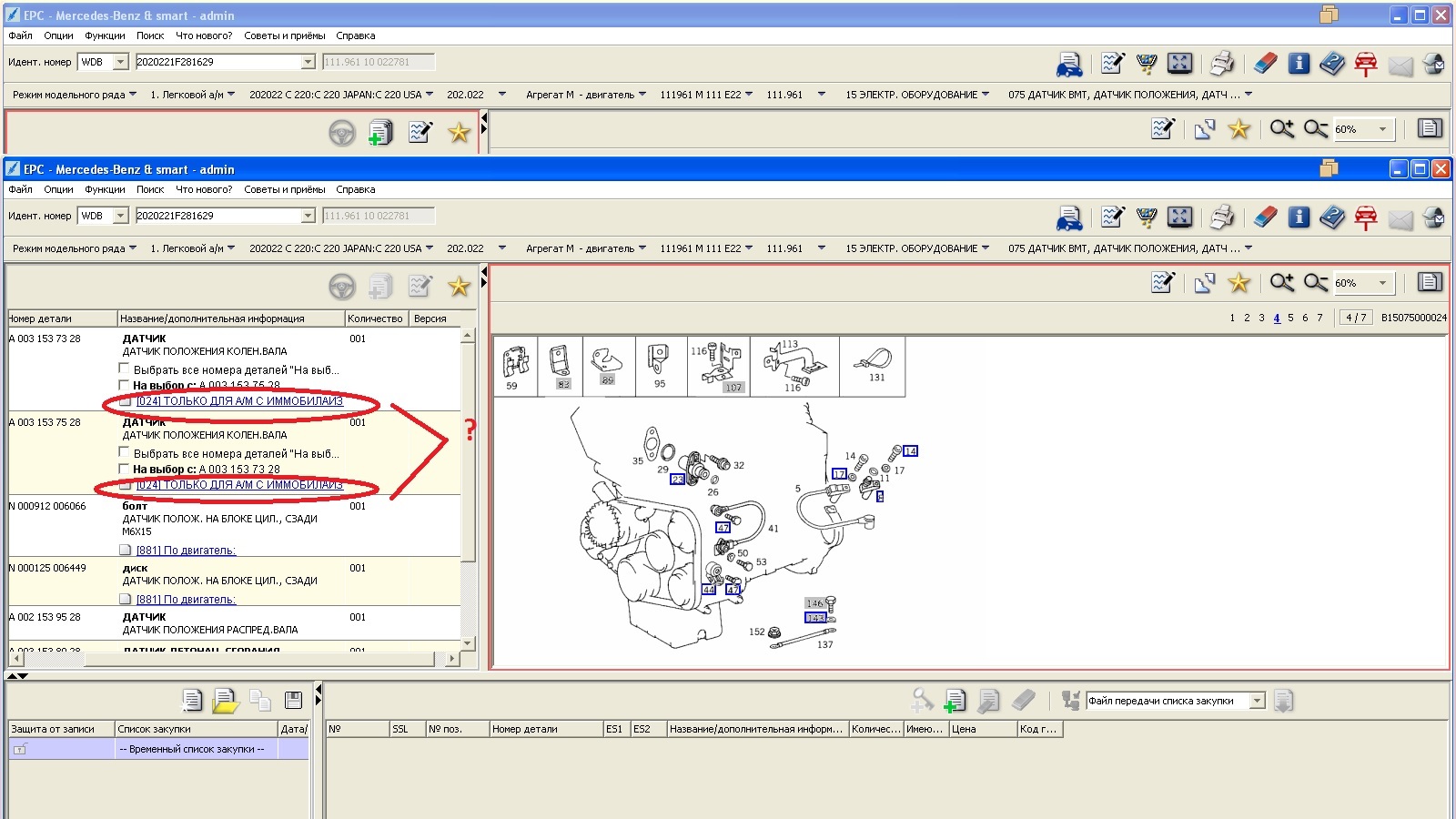Click the star icon in the diagram toolbar
Image resolution: width=1456 pixels, height=819 pixels.
coord(1239,283)
